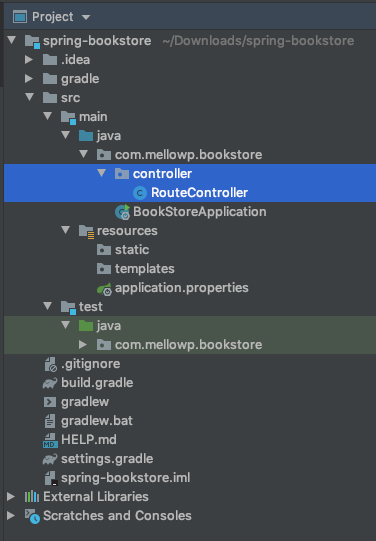Viewport: 376px width, 541px height.
Task: Collapse the green test java folder arrow
Action: (x=66, y=325)
